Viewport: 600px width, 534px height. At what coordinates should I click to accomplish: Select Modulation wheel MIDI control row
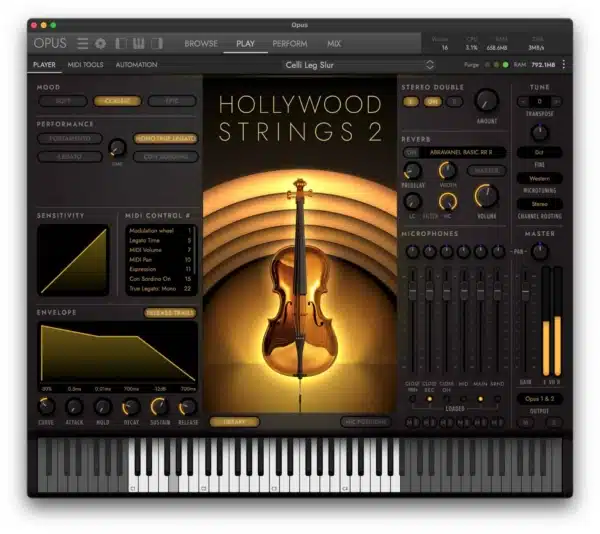(x=160, y=231)
